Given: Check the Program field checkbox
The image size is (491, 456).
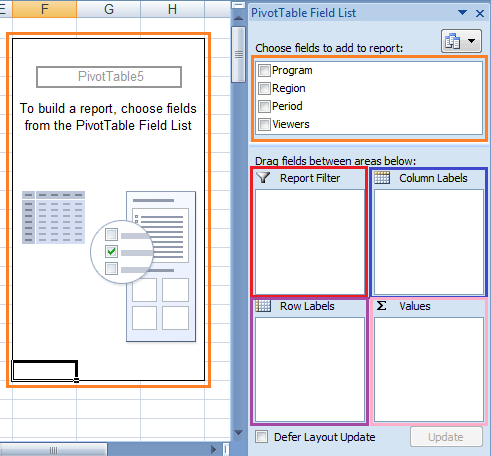Looking at the screenshot, I should [x=264, y=71].
